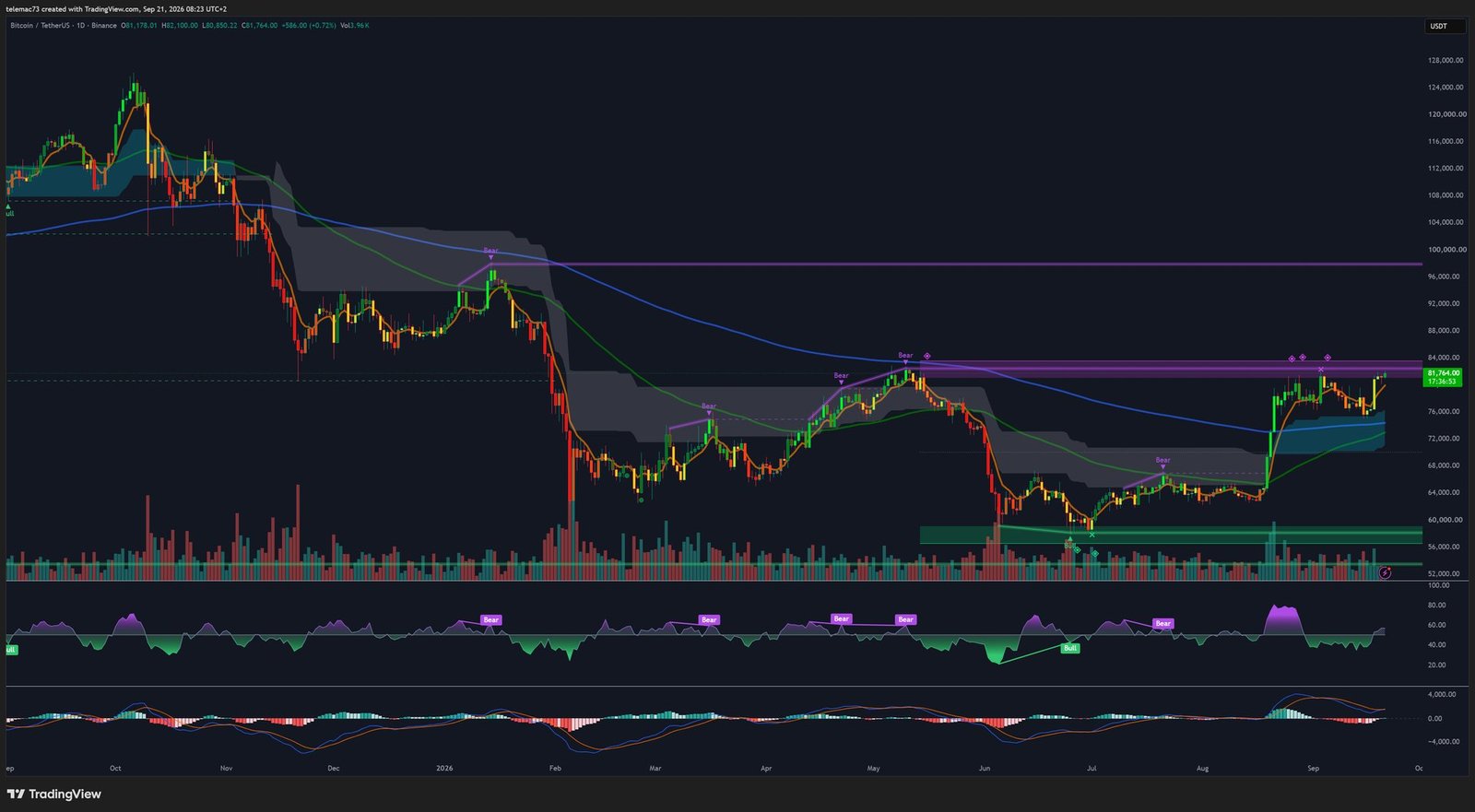This screenshot has height=812, width=1475.
Task: Click the lightning bolt icon above the RSI pane
Action: 1385,572
